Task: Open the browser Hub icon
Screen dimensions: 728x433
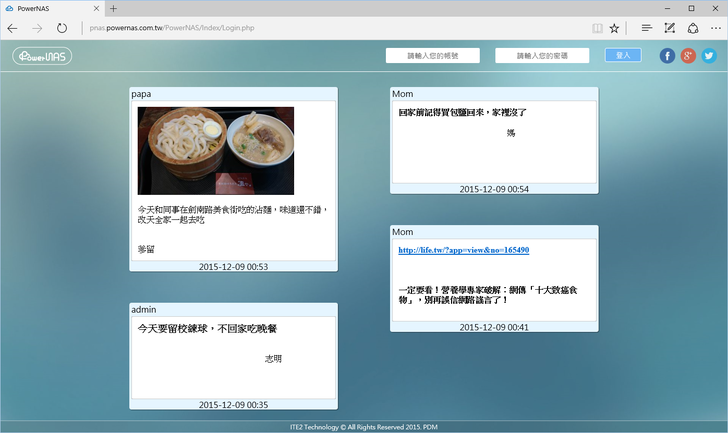Action: pyautogui.click(x=647, y=28)
